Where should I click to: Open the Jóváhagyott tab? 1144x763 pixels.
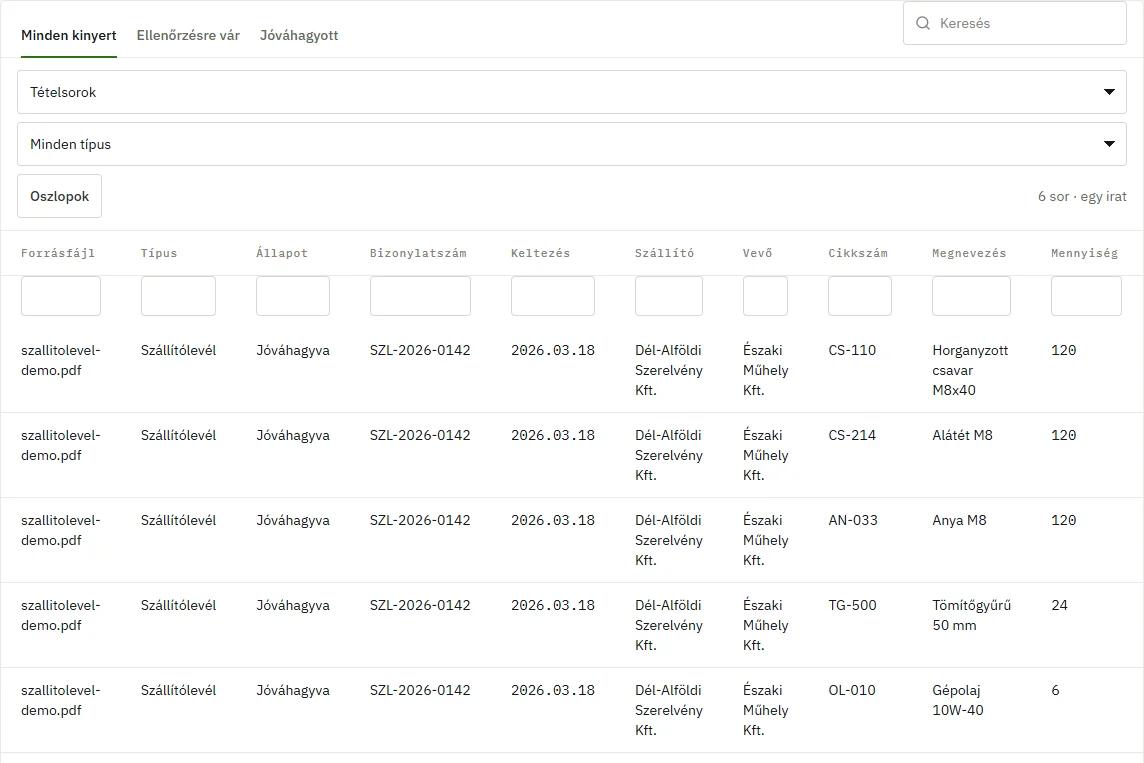299,35
